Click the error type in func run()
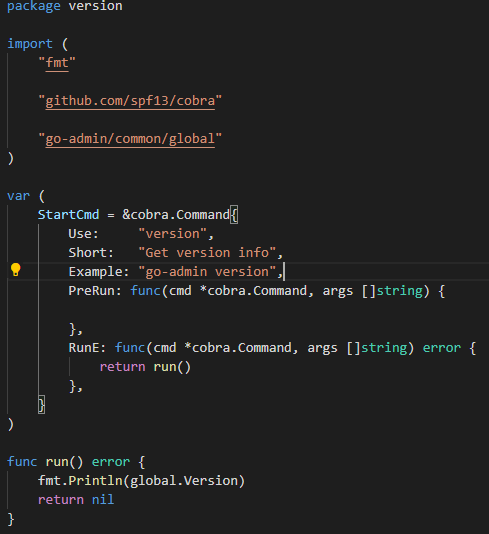The width and height of the screenshot is (489, 534). 111,462
